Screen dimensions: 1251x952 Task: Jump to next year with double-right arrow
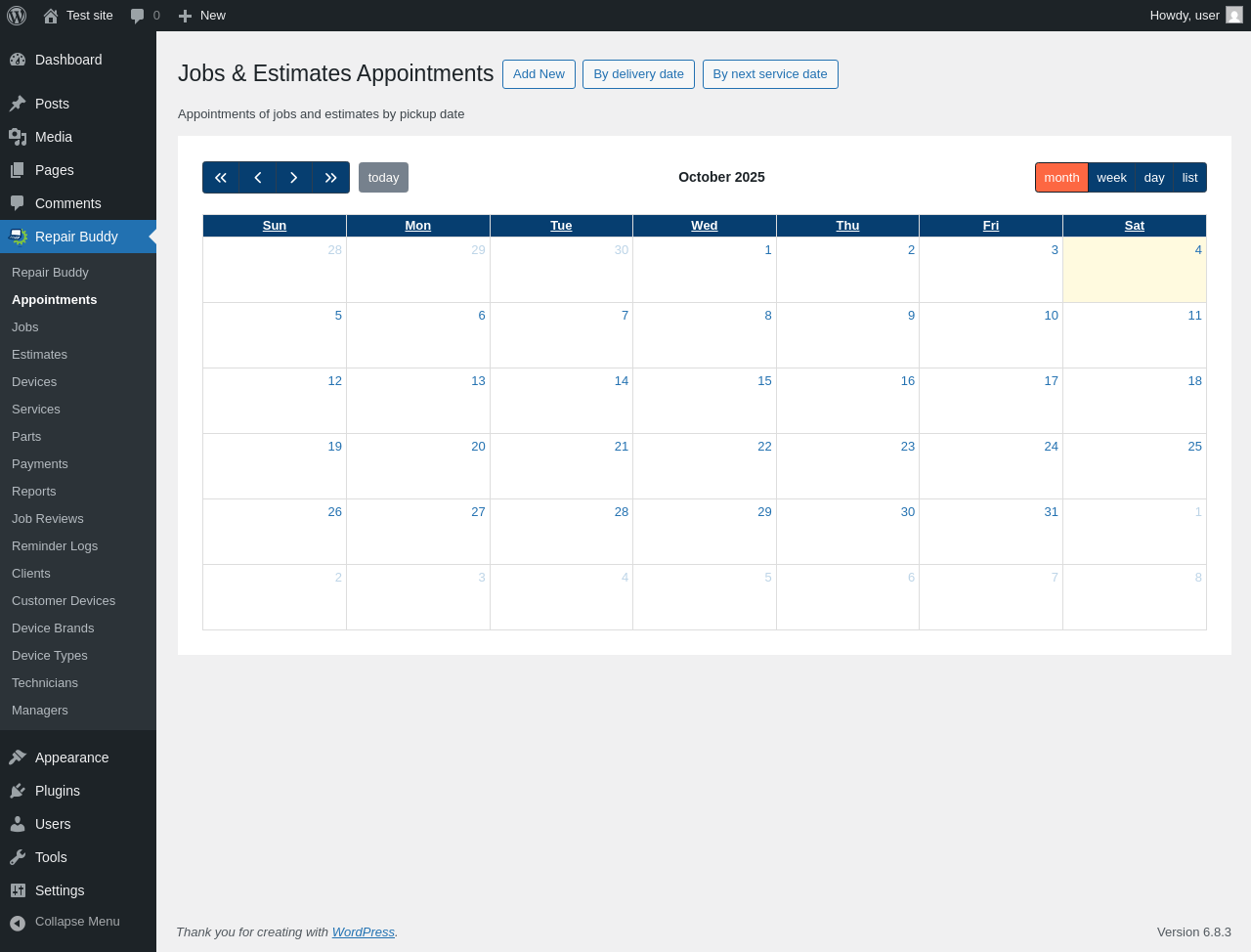(x=331, y=178)
